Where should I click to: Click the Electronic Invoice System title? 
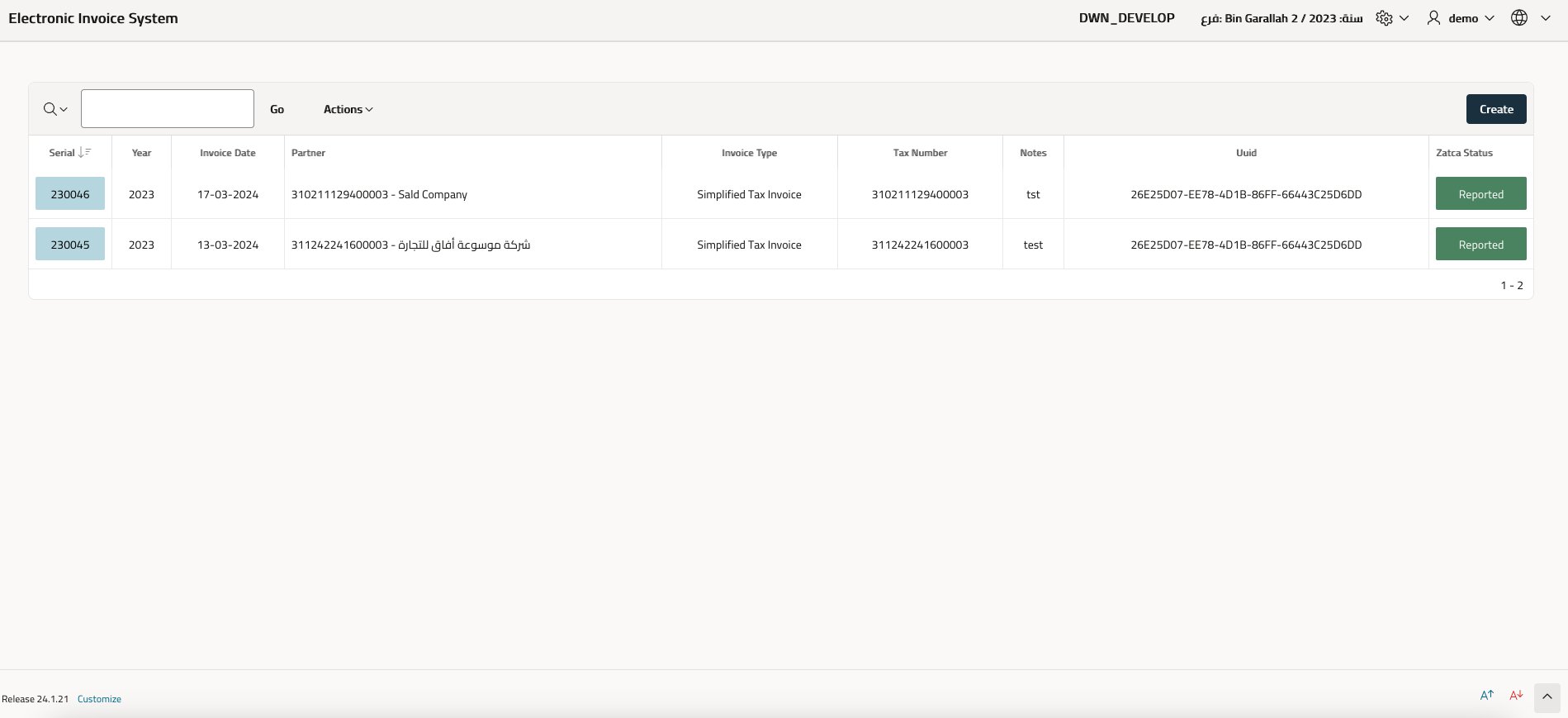pos(93,18)
